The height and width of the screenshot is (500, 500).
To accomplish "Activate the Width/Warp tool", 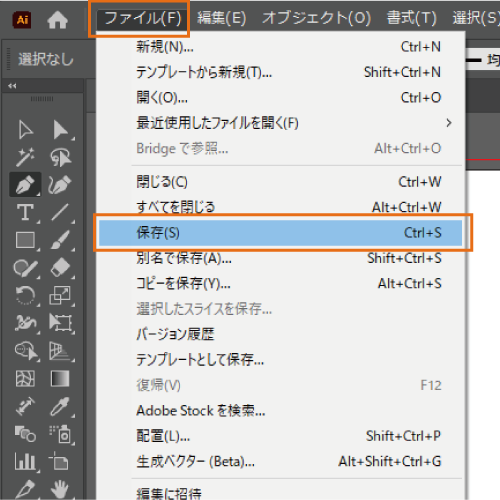I will pyautogui.click(x=25, y=323).
